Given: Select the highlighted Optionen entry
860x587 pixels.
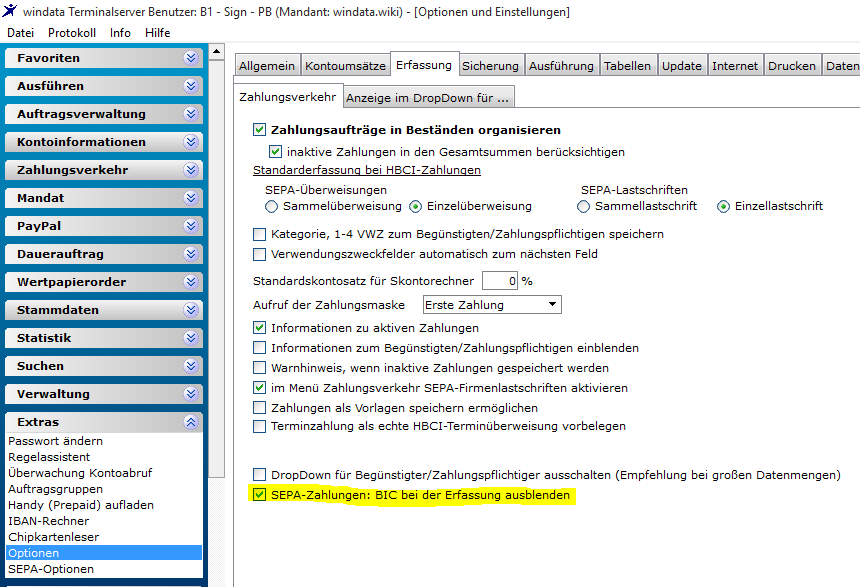Looking at the screenshot, I should coord(104,552).
